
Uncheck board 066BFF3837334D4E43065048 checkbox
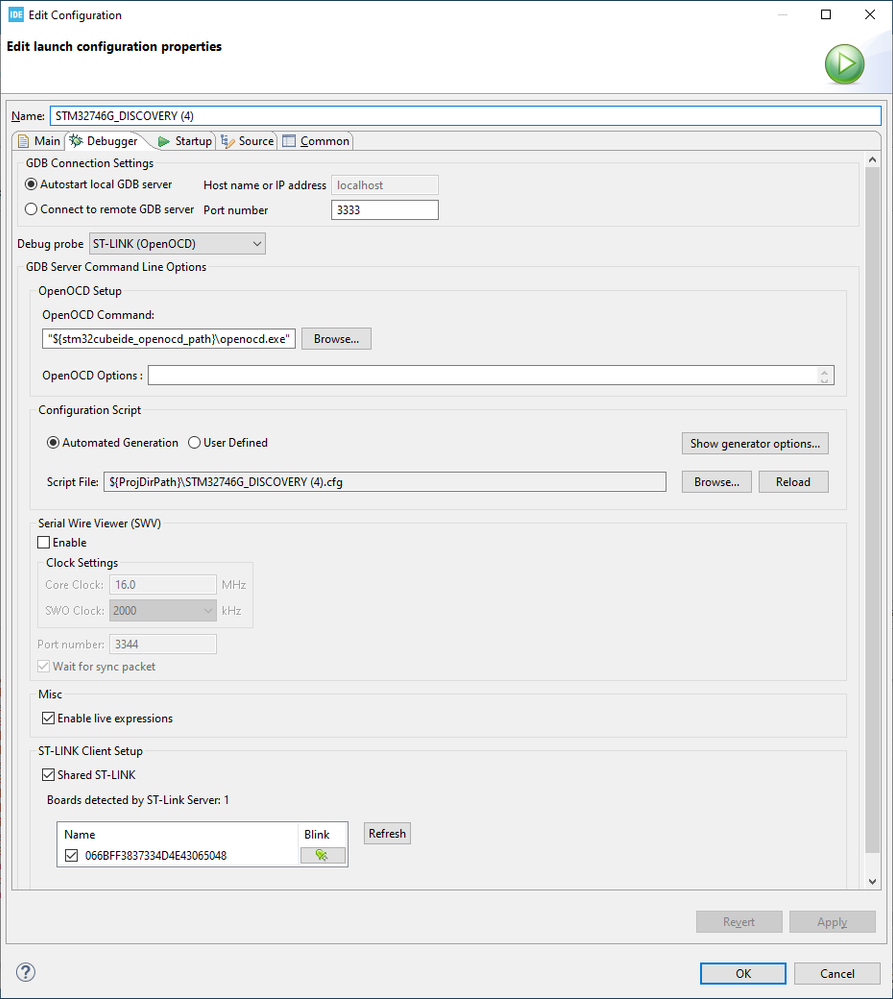(71, 855)
